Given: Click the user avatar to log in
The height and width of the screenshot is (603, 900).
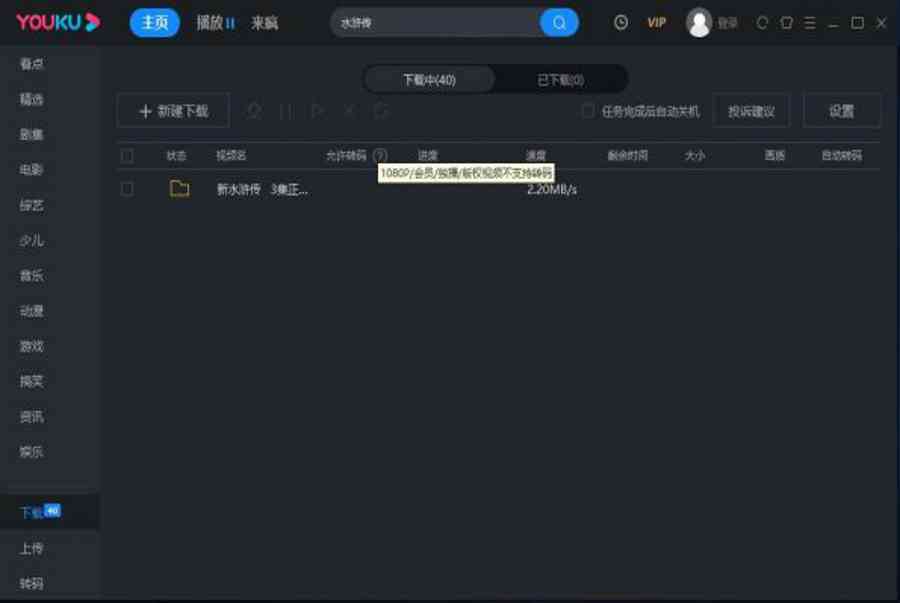Looking at the screenshot, I should point(699,22).
